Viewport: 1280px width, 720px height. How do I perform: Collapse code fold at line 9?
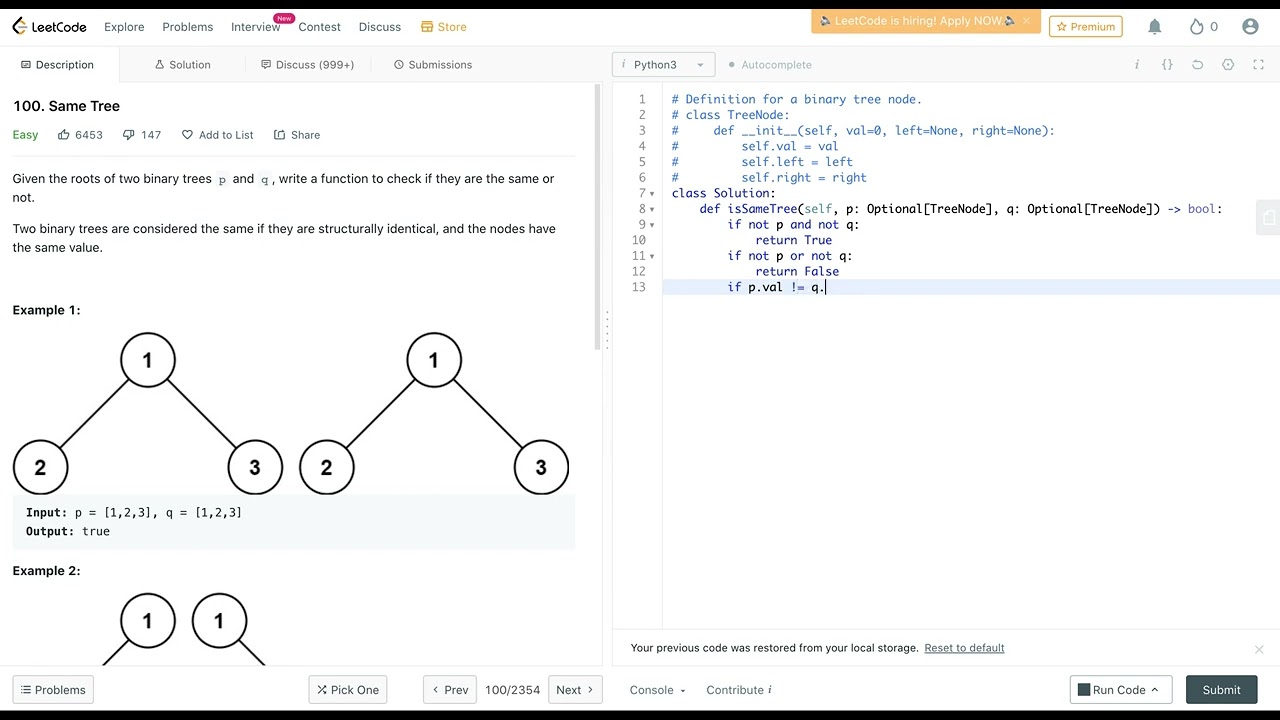tap(652, 225)
